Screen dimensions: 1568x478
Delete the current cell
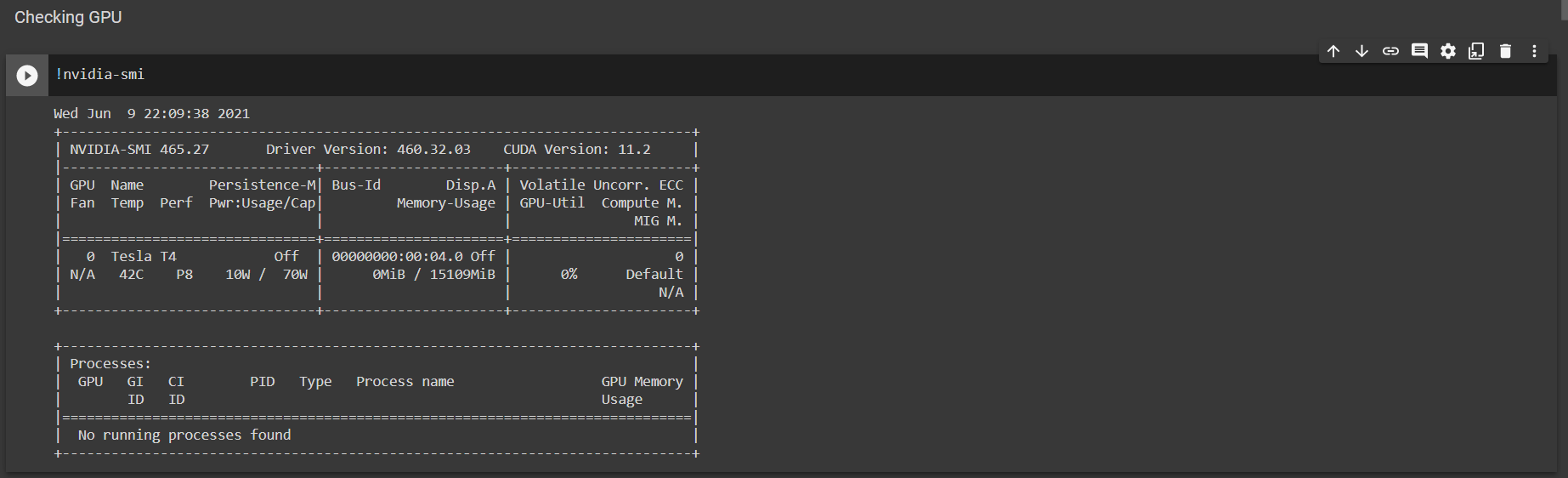[1505, 51]
